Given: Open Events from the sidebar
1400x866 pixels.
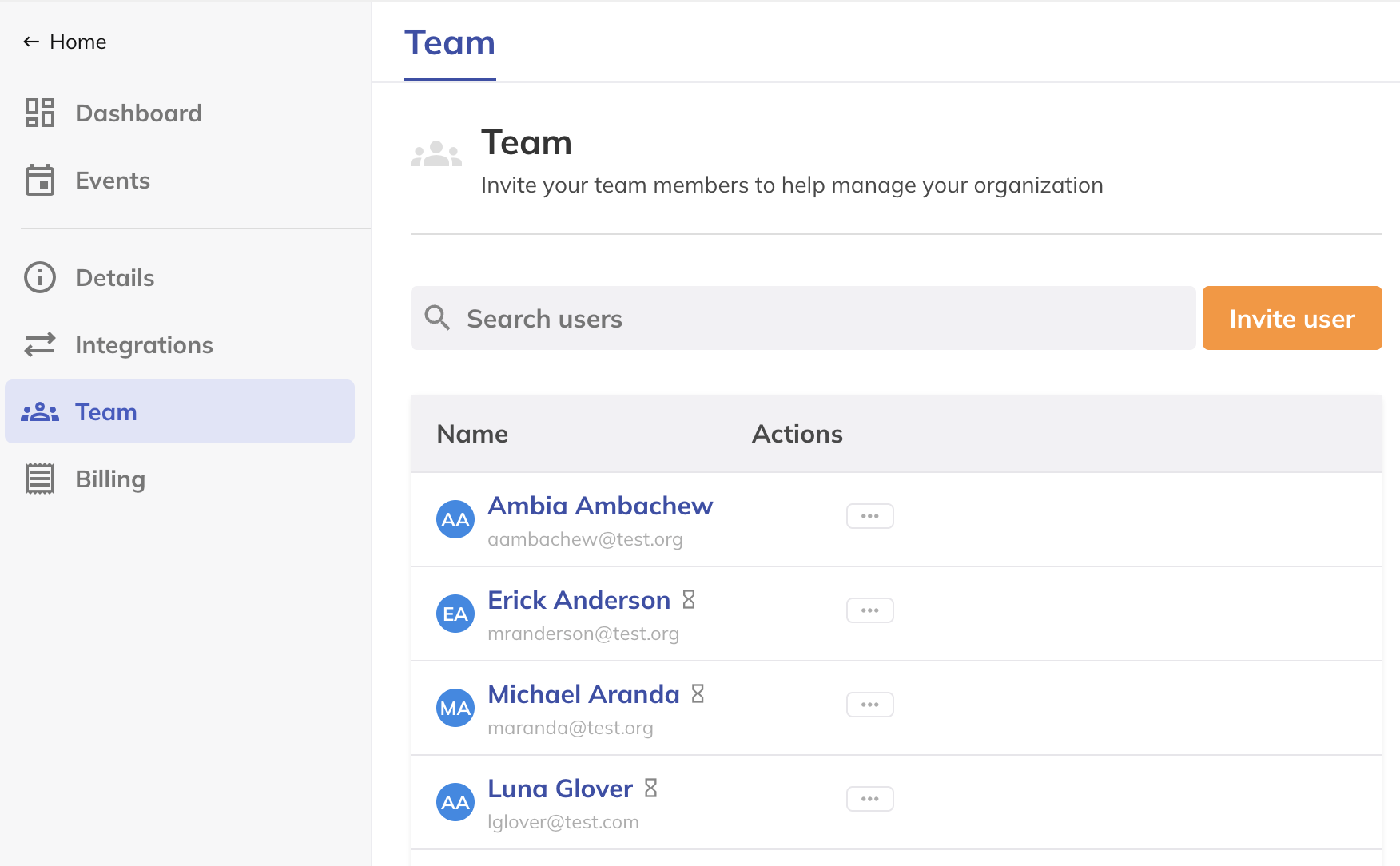Looking at the screenshot, I should [180, 180].
